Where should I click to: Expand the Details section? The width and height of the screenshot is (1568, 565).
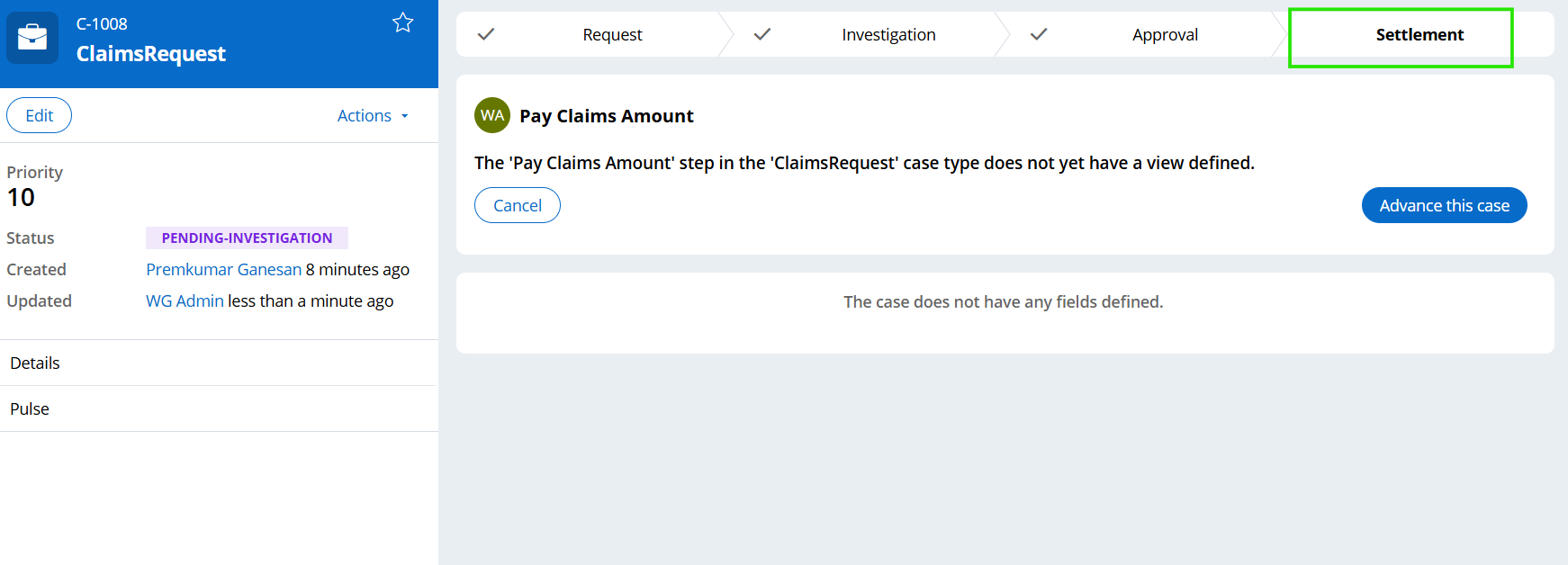click(x=35, y=363)
